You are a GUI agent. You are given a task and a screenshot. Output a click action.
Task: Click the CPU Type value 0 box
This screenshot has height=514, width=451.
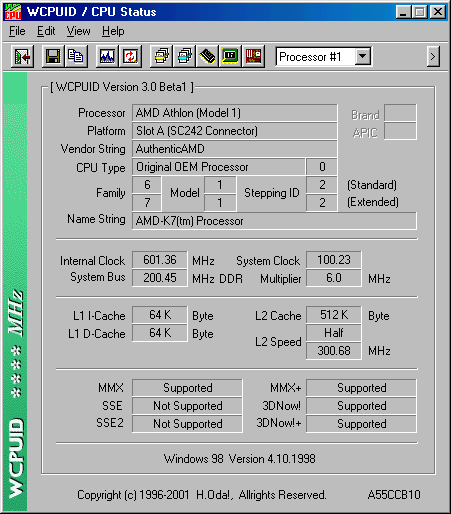pos(322,167)
